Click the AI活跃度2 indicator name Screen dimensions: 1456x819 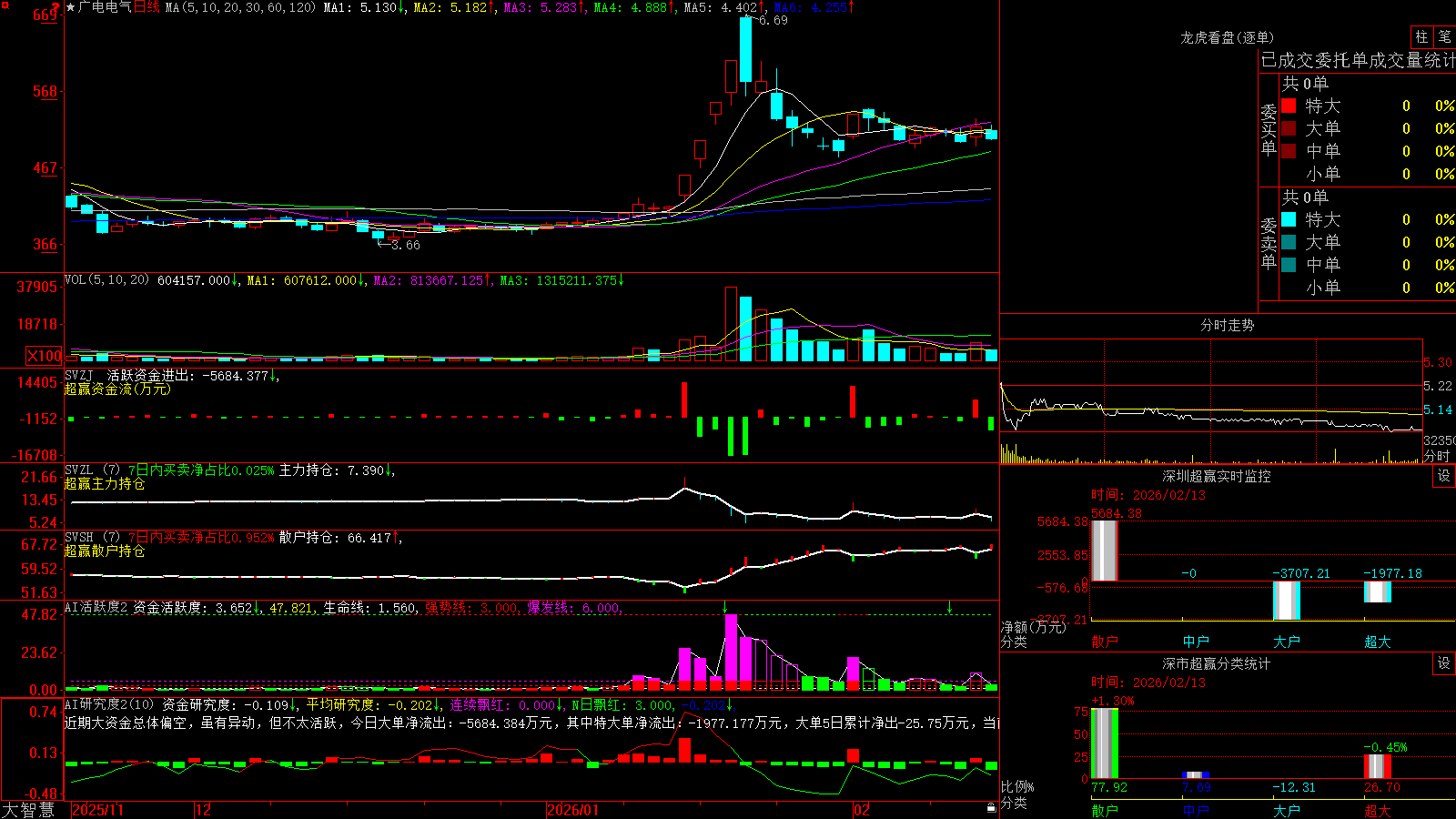96,608
